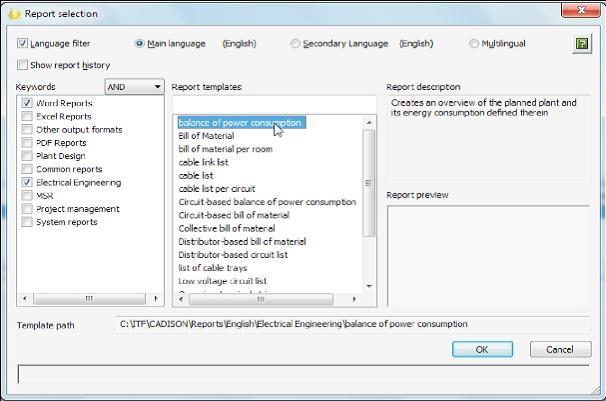Image resolution: width=606 pixels, height=401 pixels.
Task: Click template list scroll down arrow
Action: (369, 286)
